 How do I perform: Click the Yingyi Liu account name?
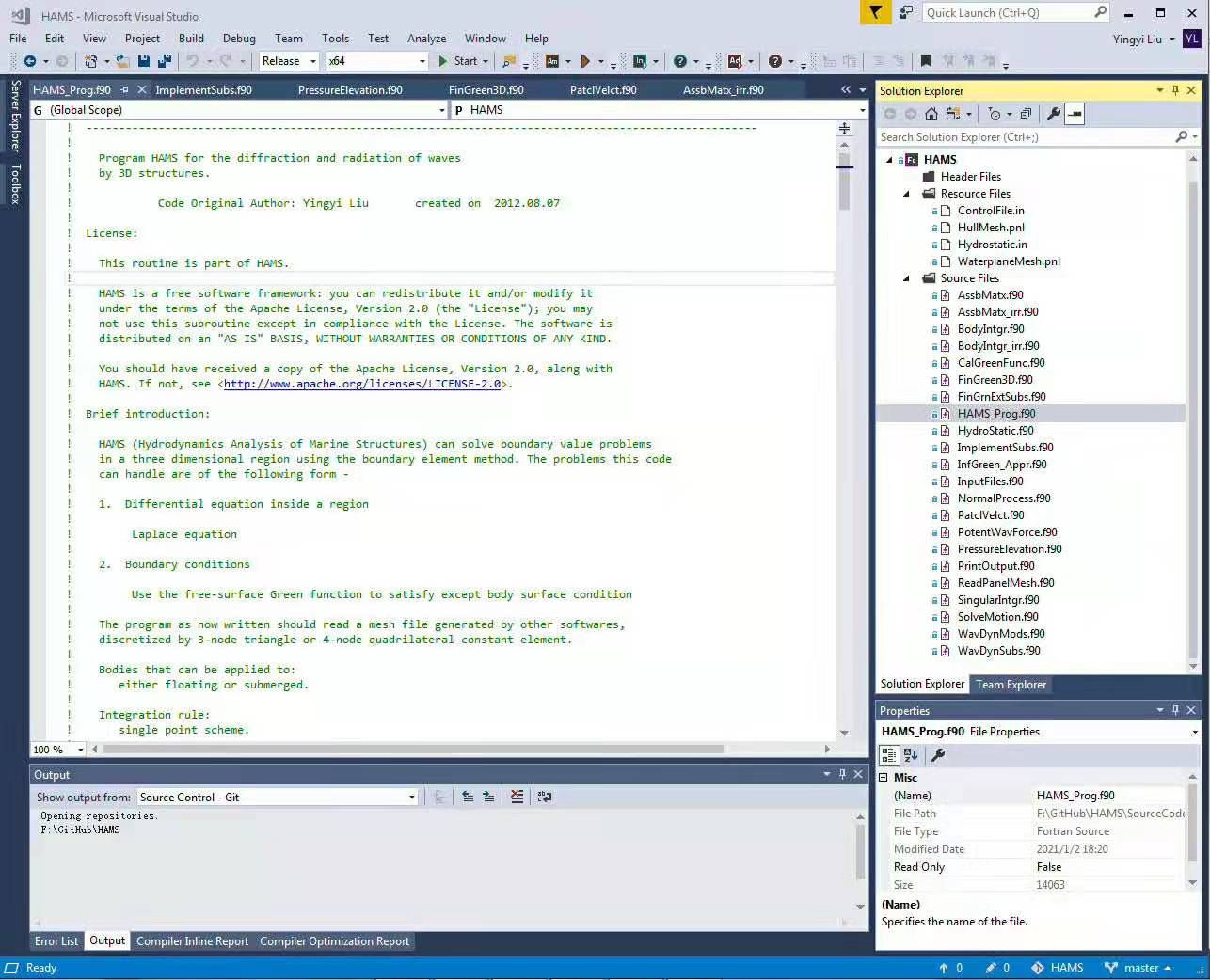(x=1137, y=39)
